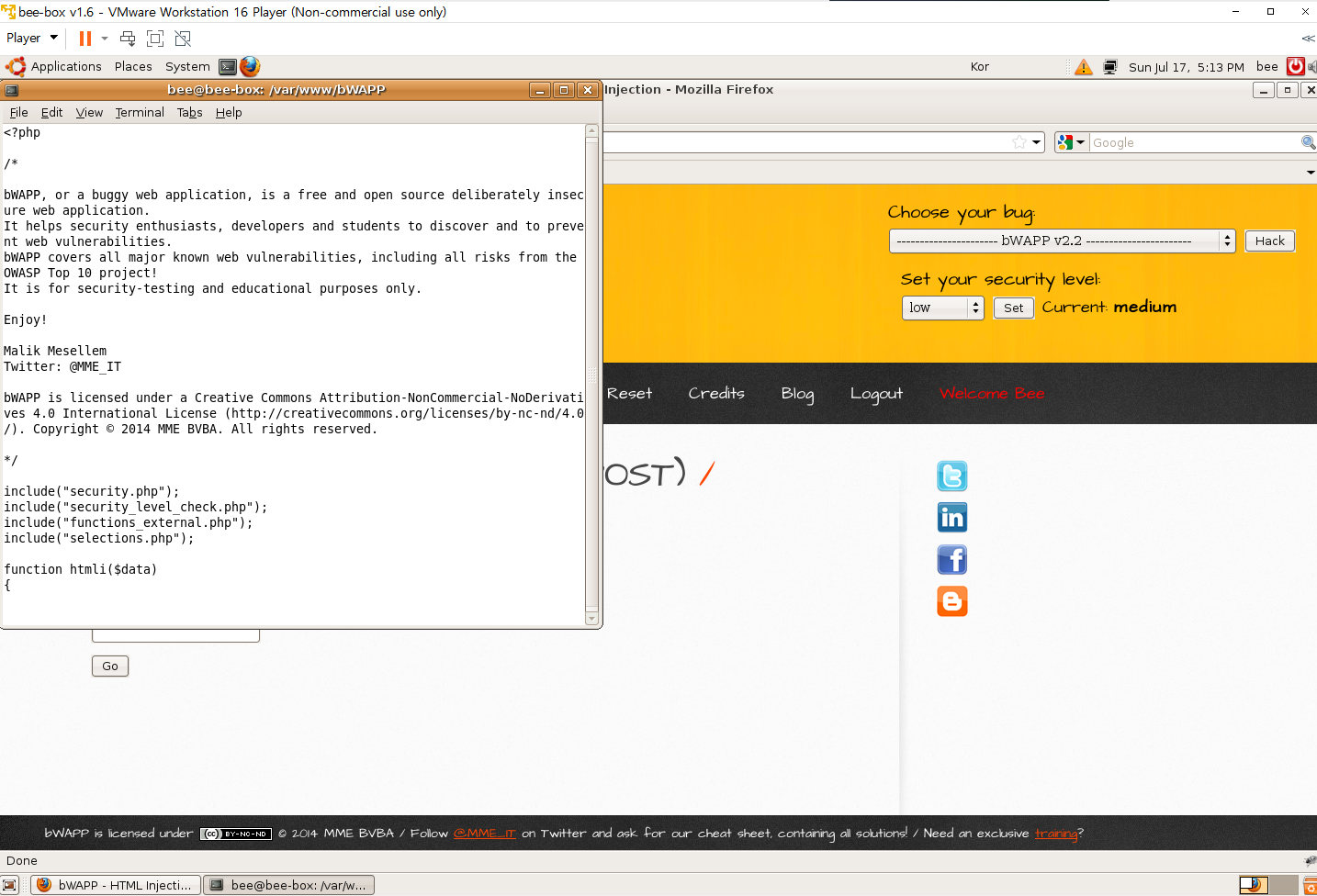The width and height of the screenshot is (1317, 896).
Task: Click the Welcome Bee text
Action: (x=992, y=393)
